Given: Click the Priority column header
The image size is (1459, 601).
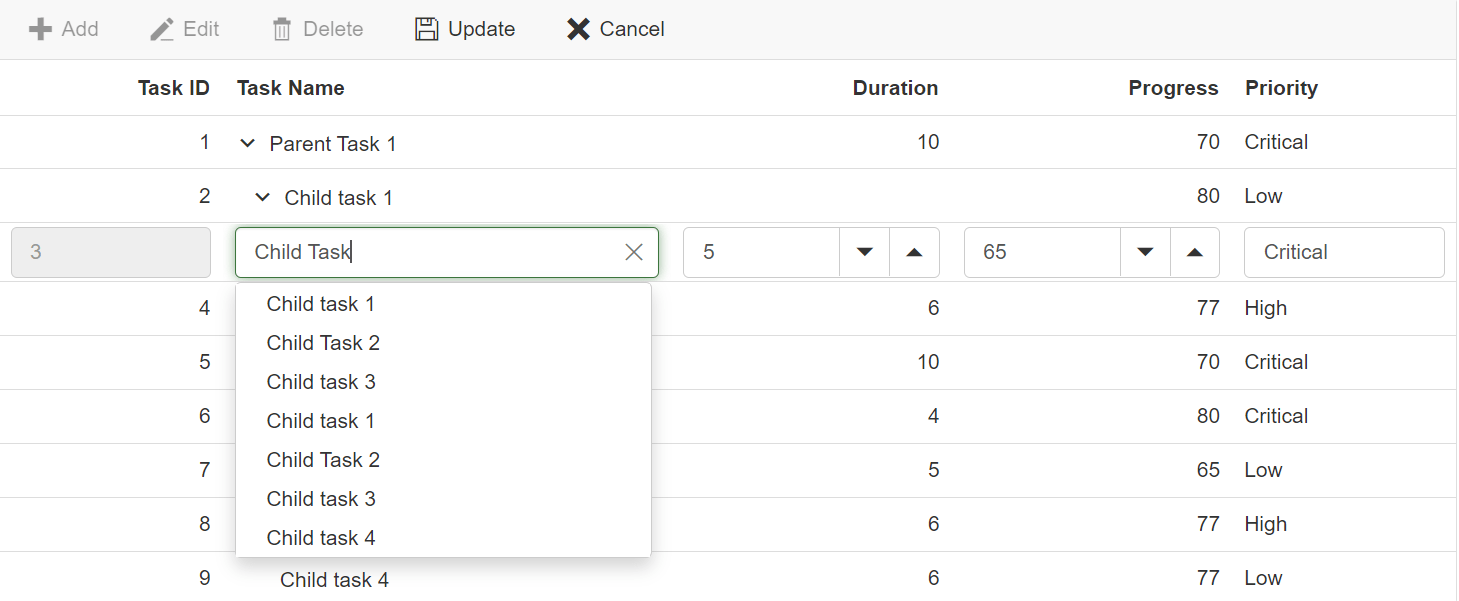Looking at the screenshot, I should pos(1281,88).
